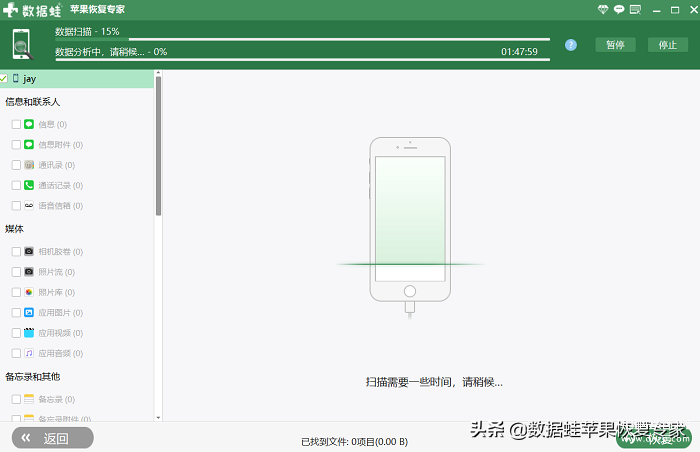This screenshot has height=452, width=700.
Task: Click the blue help question mark icon
Action: click(x=571, y=45)
